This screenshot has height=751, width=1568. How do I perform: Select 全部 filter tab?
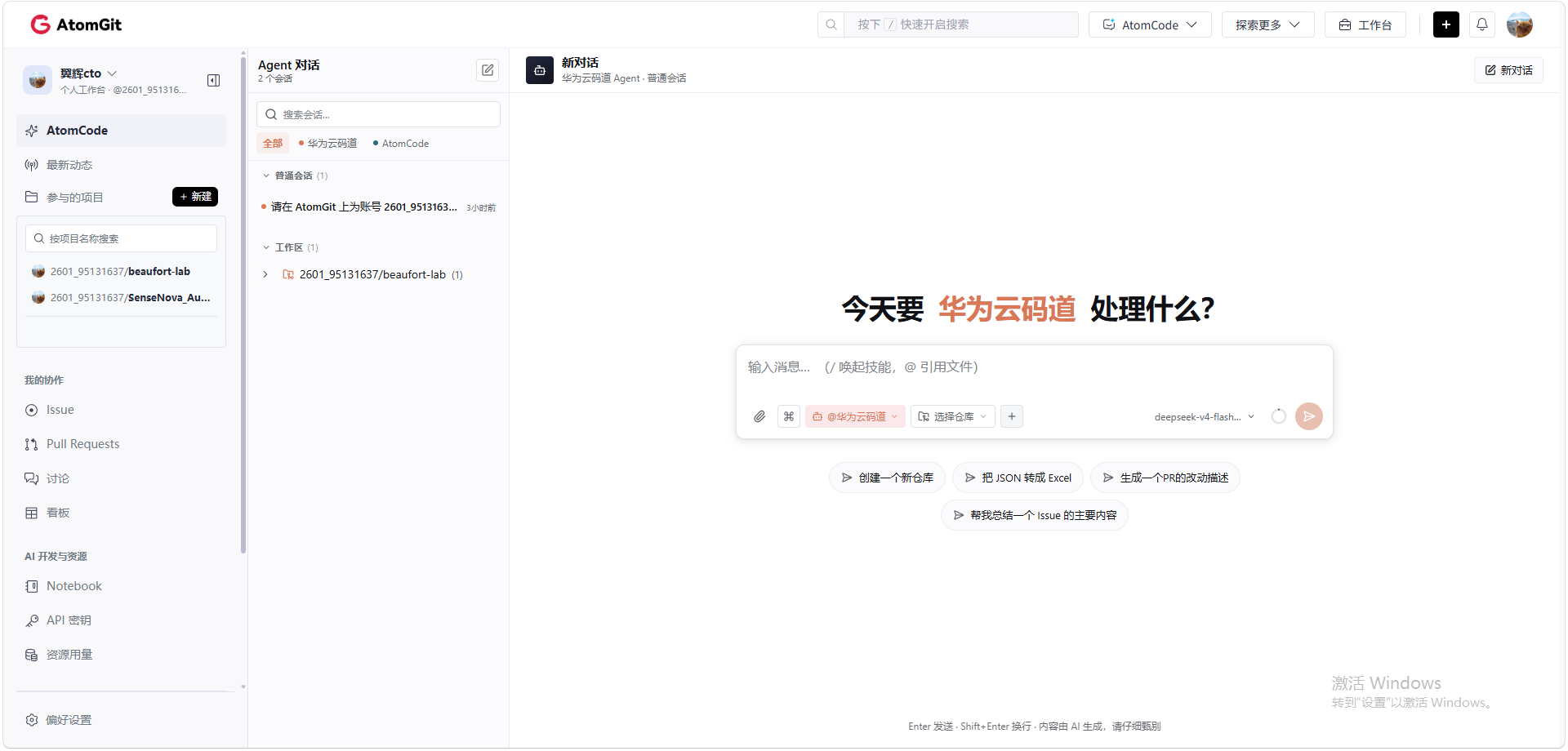(x=273, y=143)
